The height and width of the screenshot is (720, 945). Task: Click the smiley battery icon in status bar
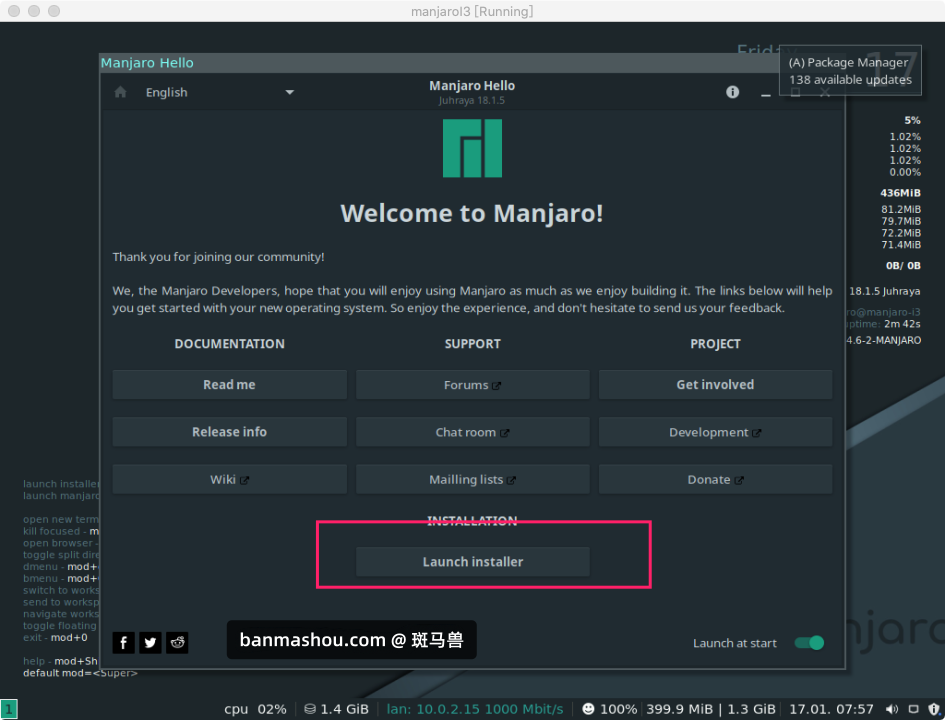[588, 709]
